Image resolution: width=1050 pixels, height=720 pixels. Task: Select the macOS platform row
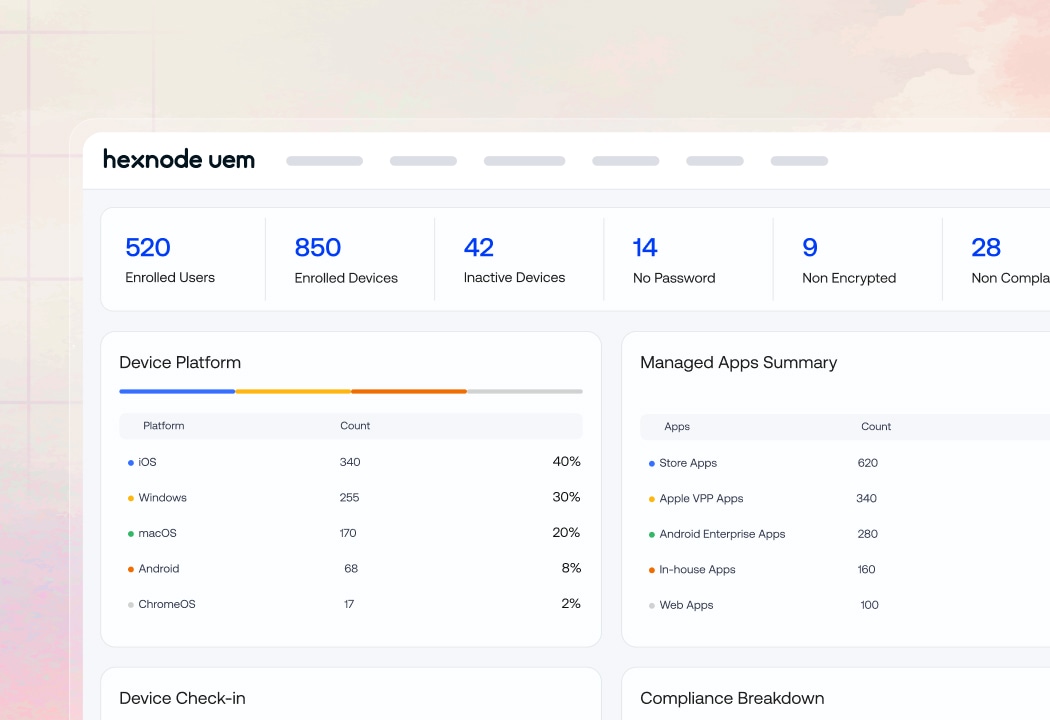[351, 533]
